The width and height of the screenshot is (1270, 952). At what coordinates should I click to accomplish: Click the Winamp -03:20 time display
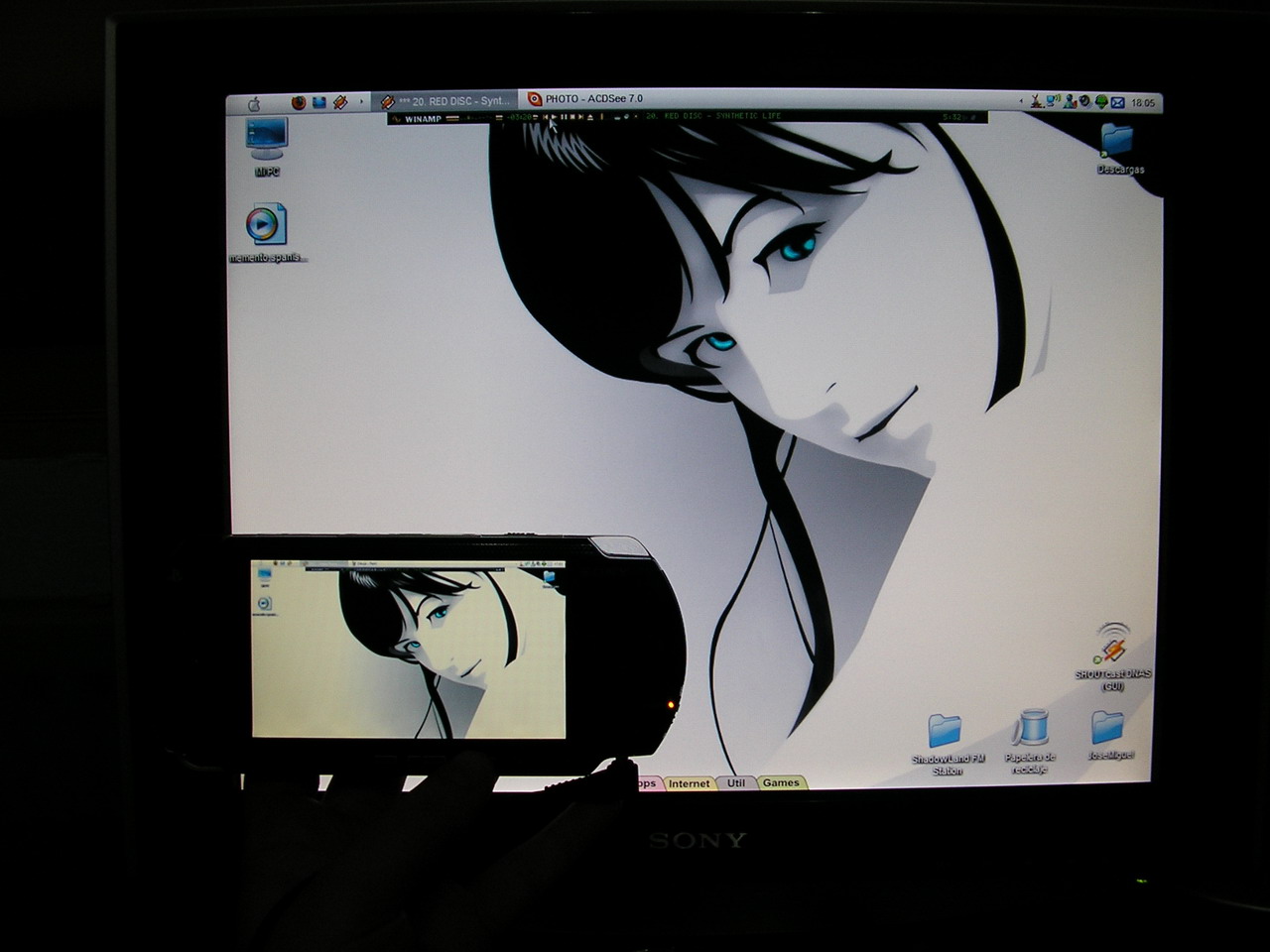click(x=519, y=117)
